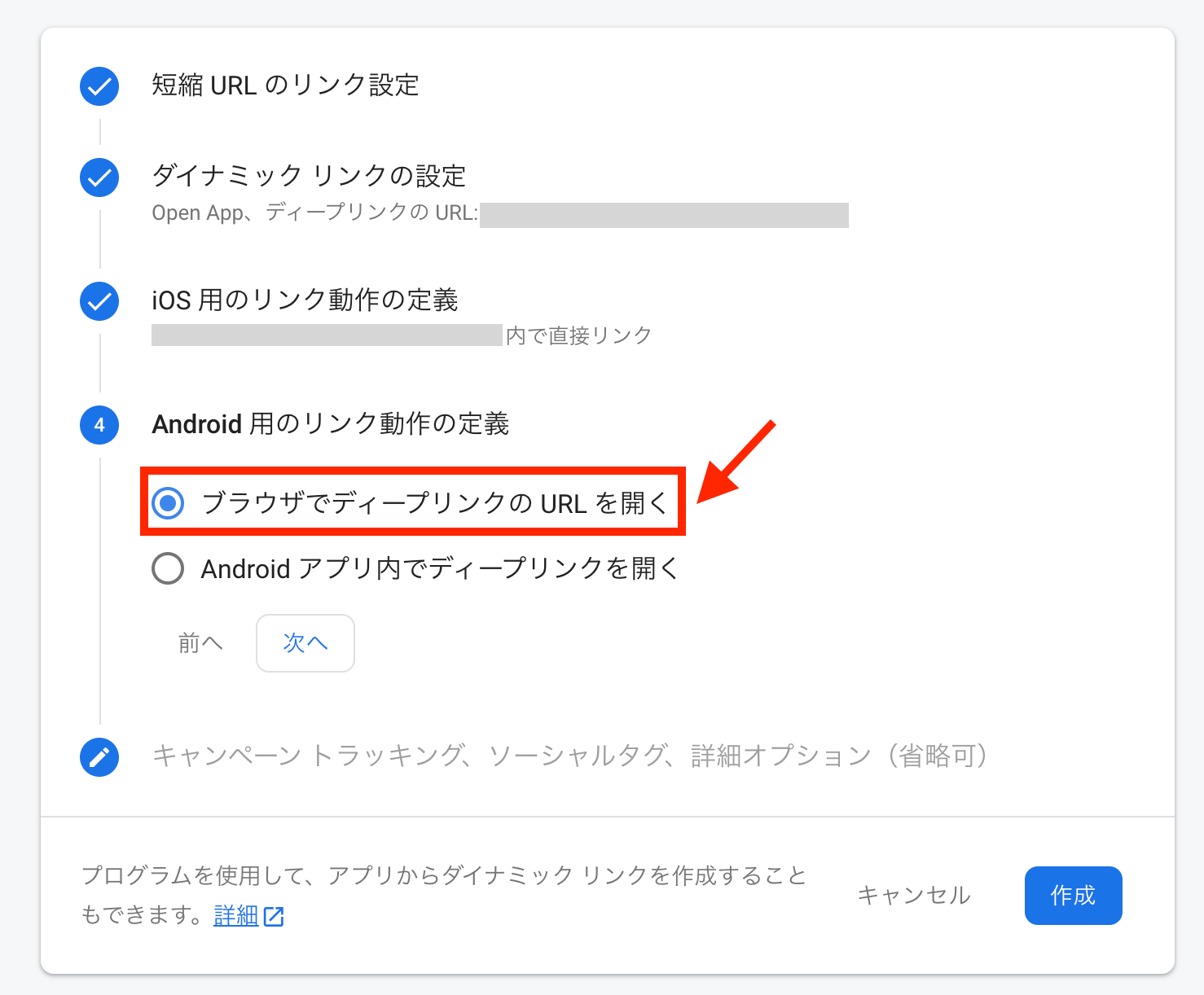Select Android アプリ内でディープリンクを開く radio button

[169, 568]
